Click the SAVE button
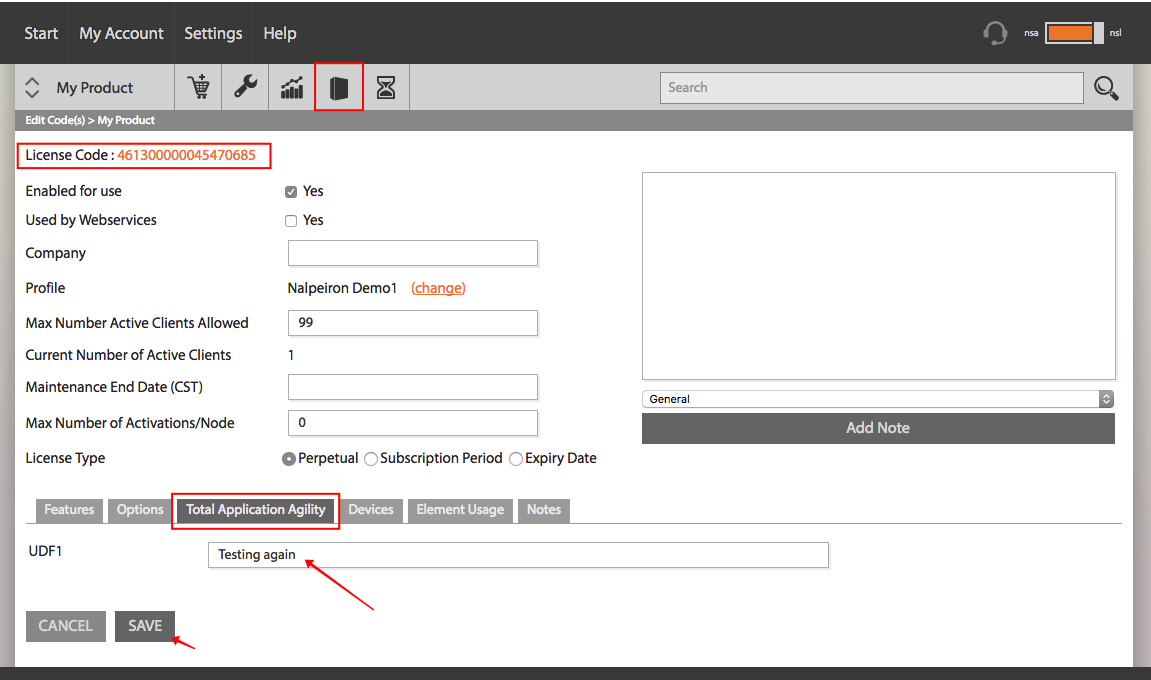 [145, 626]
